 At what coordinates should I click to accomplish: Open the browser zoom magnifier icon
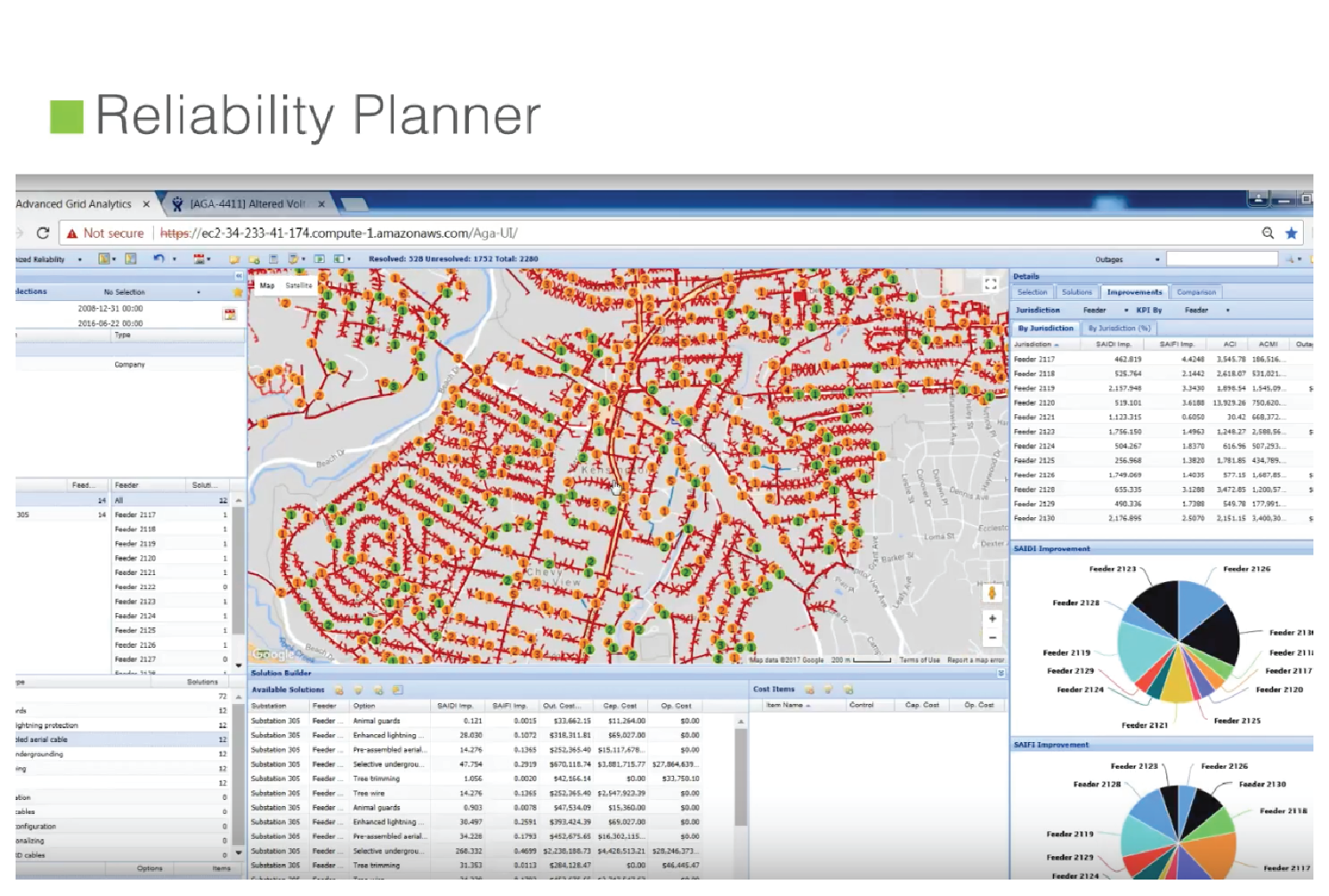click(x=1268, y=233)
